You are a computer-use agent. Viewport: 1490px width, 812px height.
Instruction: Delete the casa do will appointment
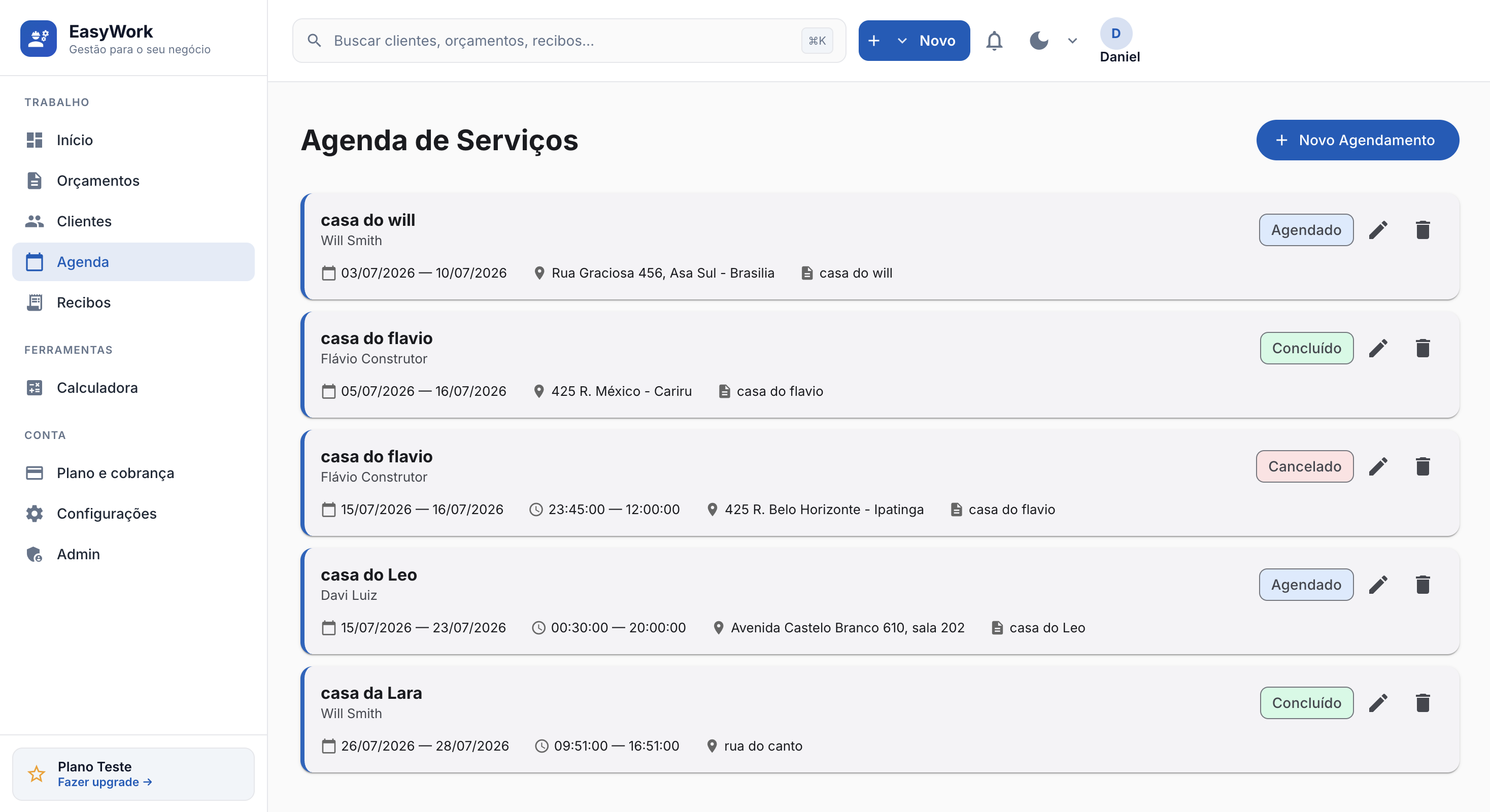click(x=1423, y=229)
